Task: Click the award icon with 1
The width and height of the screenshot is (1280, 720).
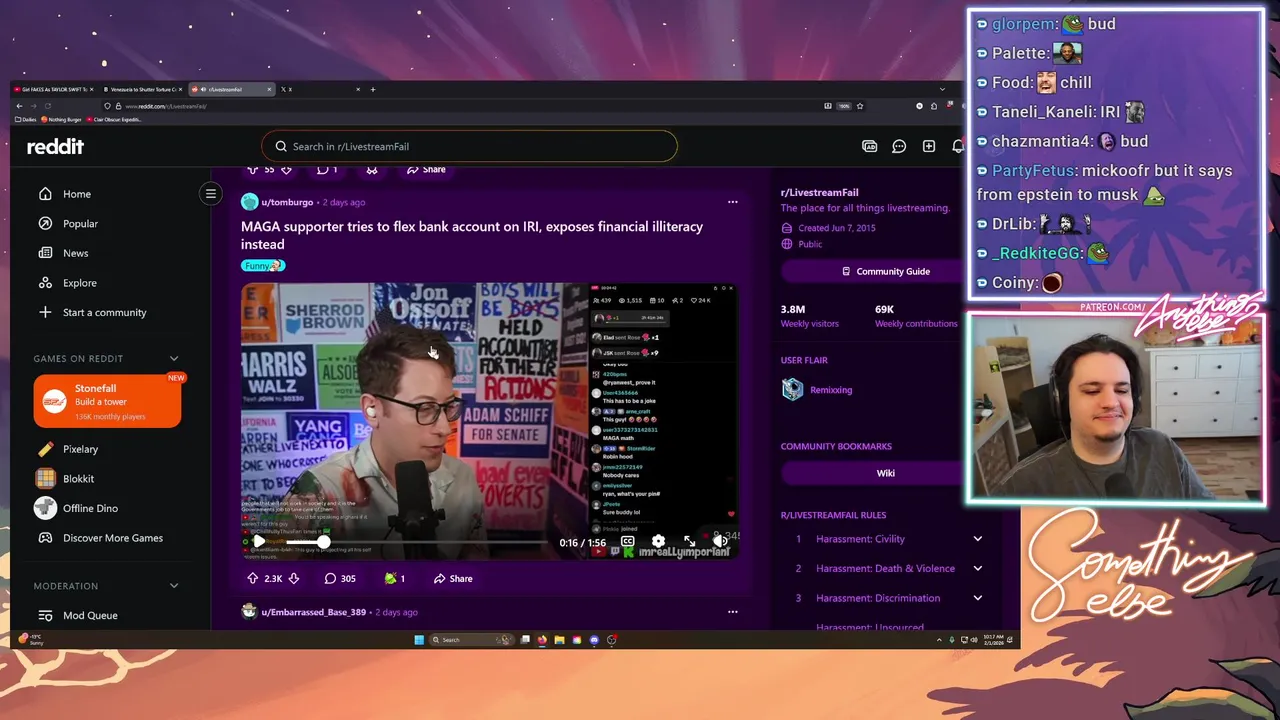Action: tap(395, 578)
